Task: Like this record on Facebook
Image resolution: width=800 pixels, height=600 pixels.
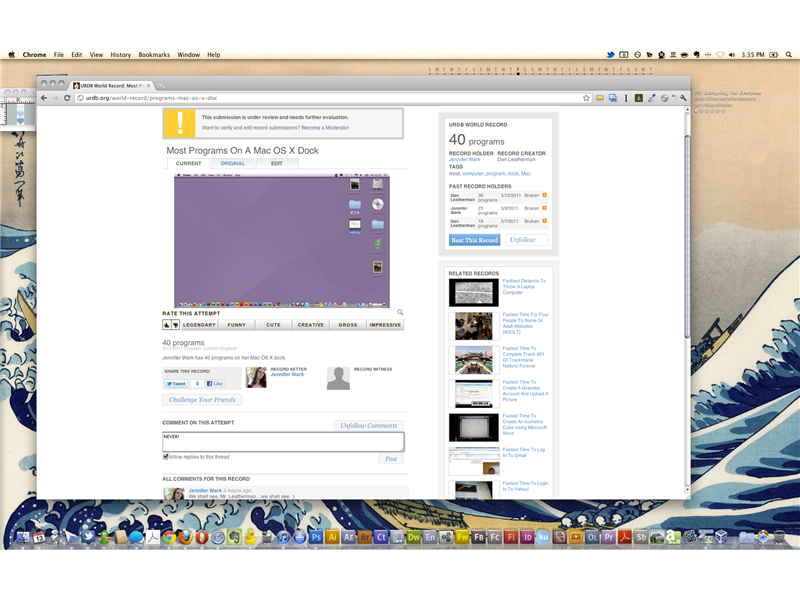Action: tap(216, 382)
